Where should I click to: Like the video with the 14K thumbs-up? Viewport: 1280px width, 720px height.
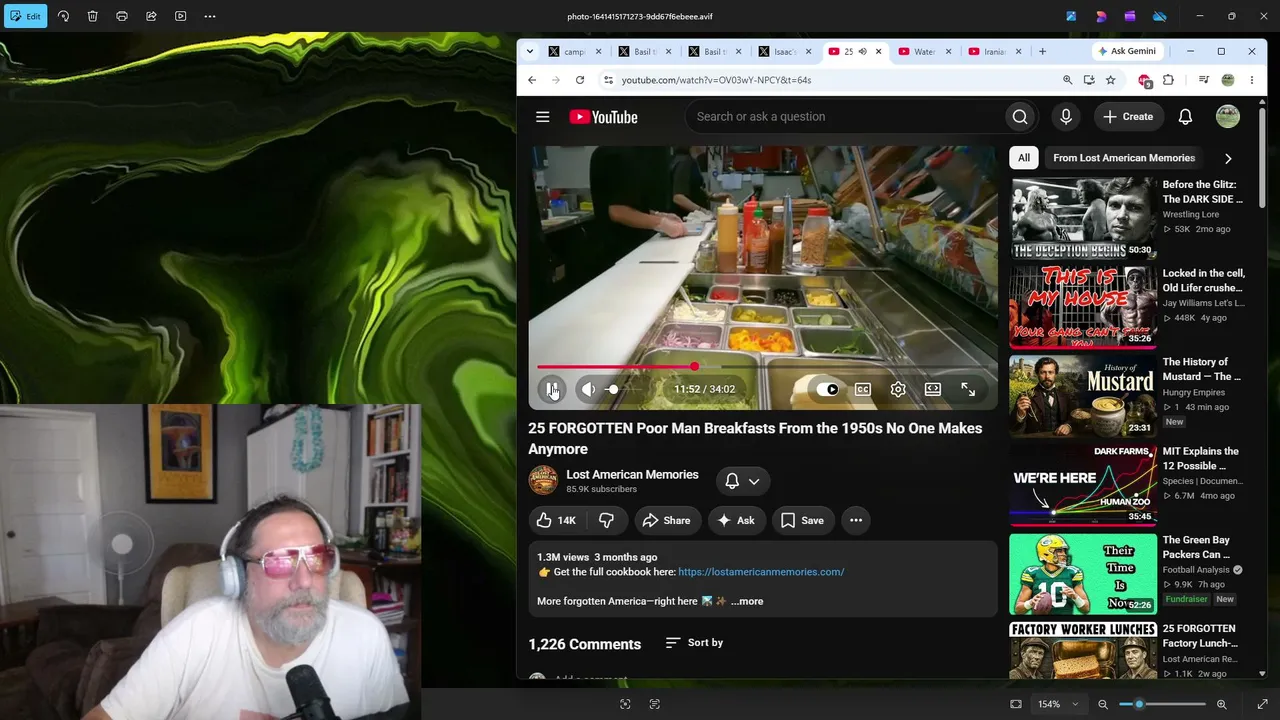pos(557,520)
